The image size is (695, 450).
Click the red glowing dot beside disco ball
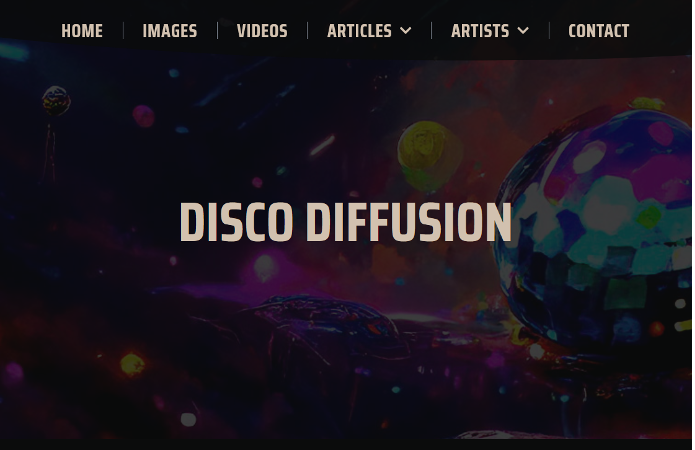[x=656, y=329]
